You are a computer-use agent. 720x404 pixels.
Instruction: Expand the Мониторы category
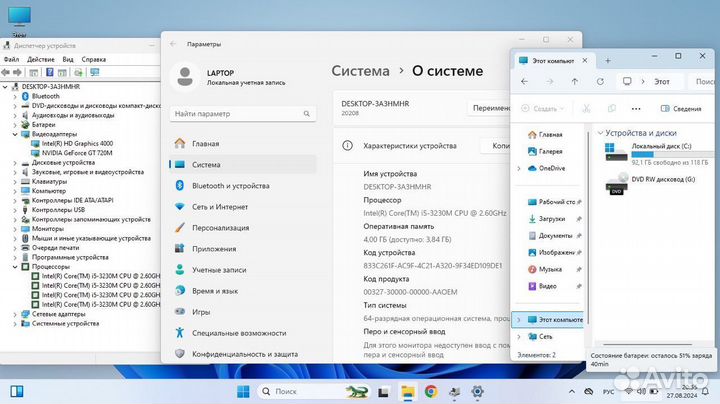click(x=15, y=229)
